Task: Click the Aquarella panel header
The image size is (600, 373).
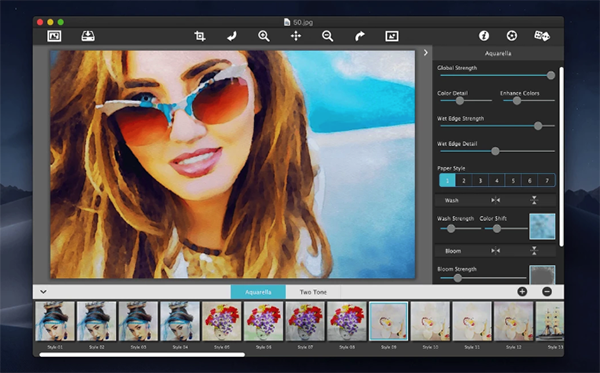Action: [498, 53]
